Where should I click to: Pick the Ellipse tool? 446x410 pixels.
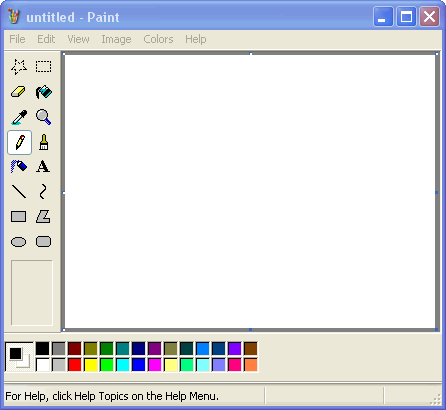19,242
